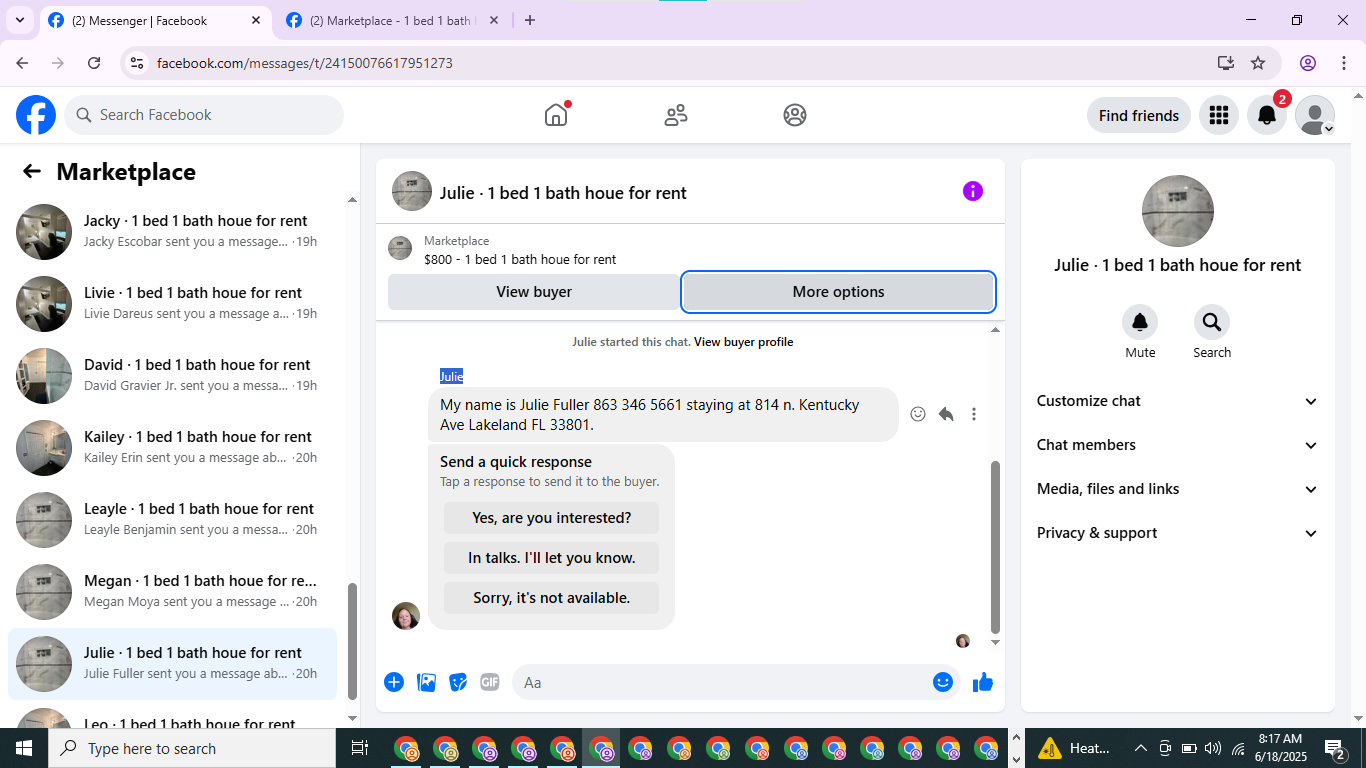The image size is (1366, 768).
Task: Open the volume control in system tray
Action: (1213, 748)
